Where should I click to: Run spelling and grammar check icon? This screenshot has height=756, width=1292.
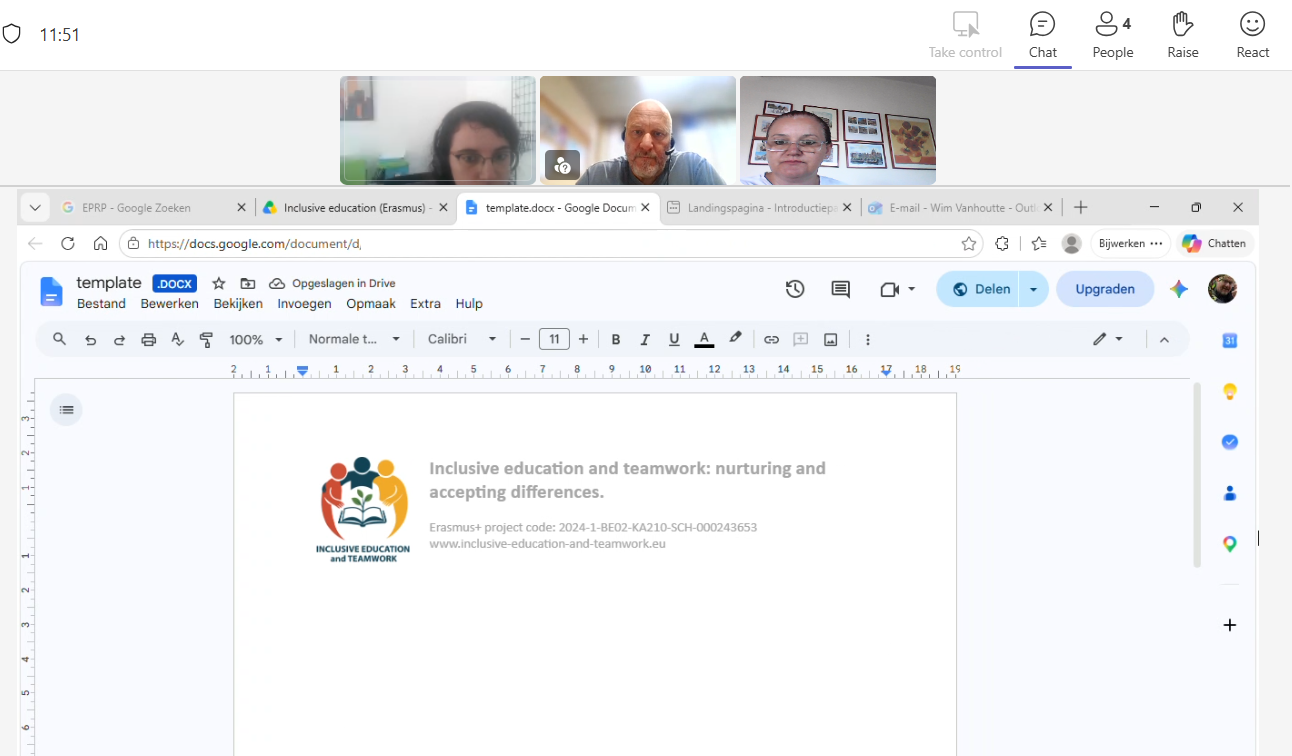coord(178,340)
